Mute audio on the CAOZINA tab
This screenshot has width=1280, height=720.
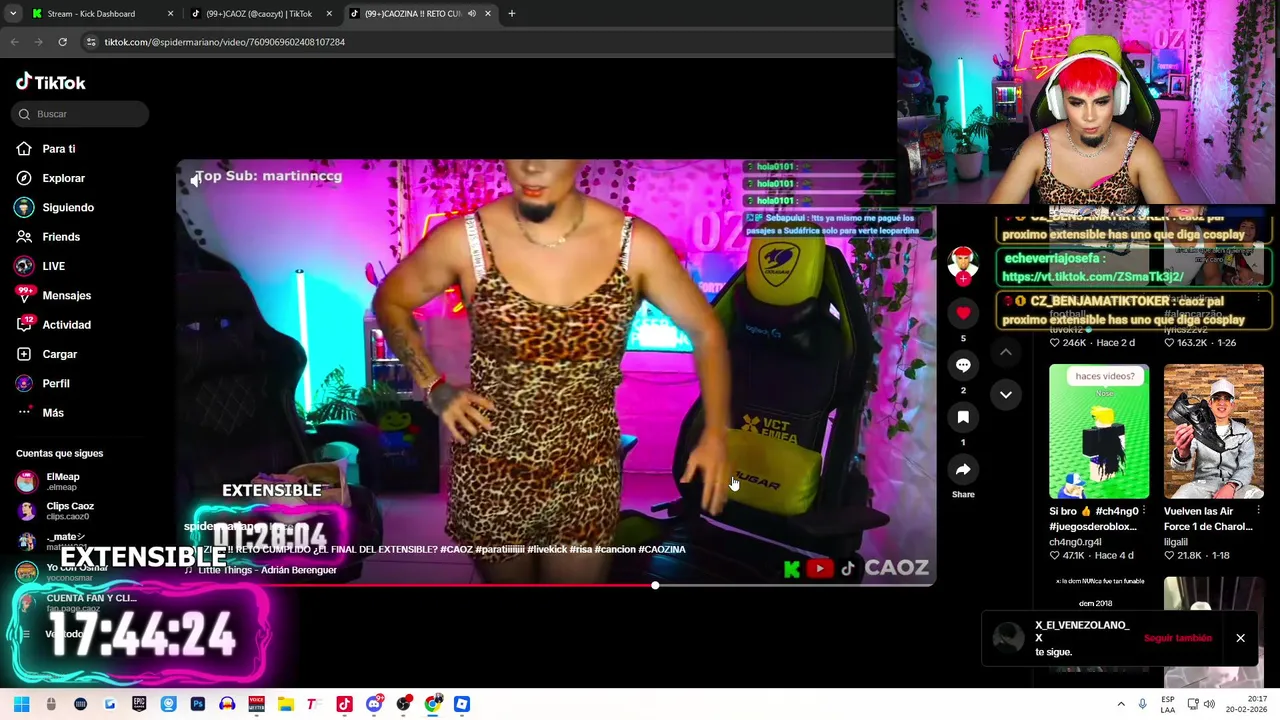tap(471, 14)
